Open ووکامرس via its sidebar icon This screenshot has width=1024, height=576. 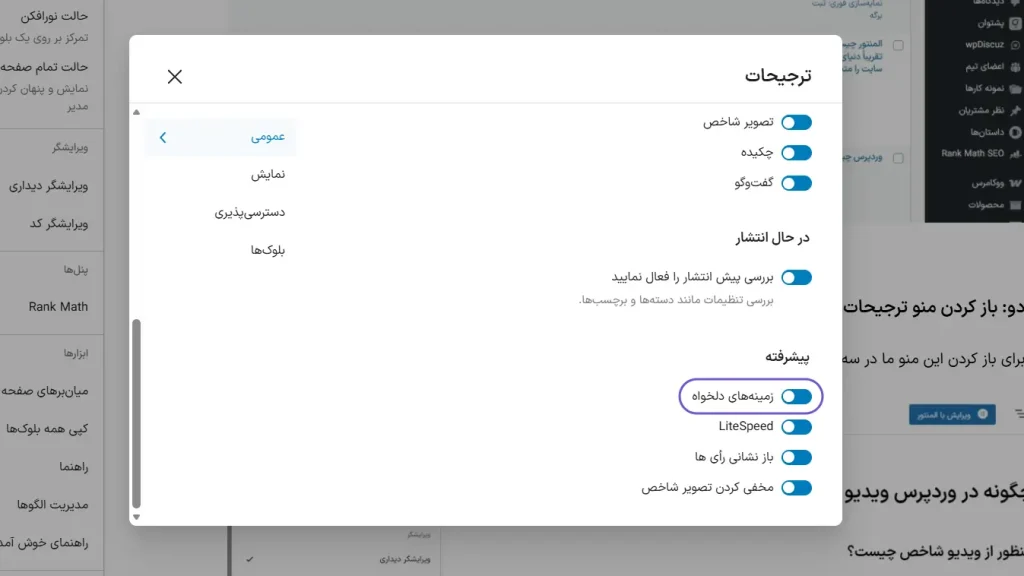1016,184
